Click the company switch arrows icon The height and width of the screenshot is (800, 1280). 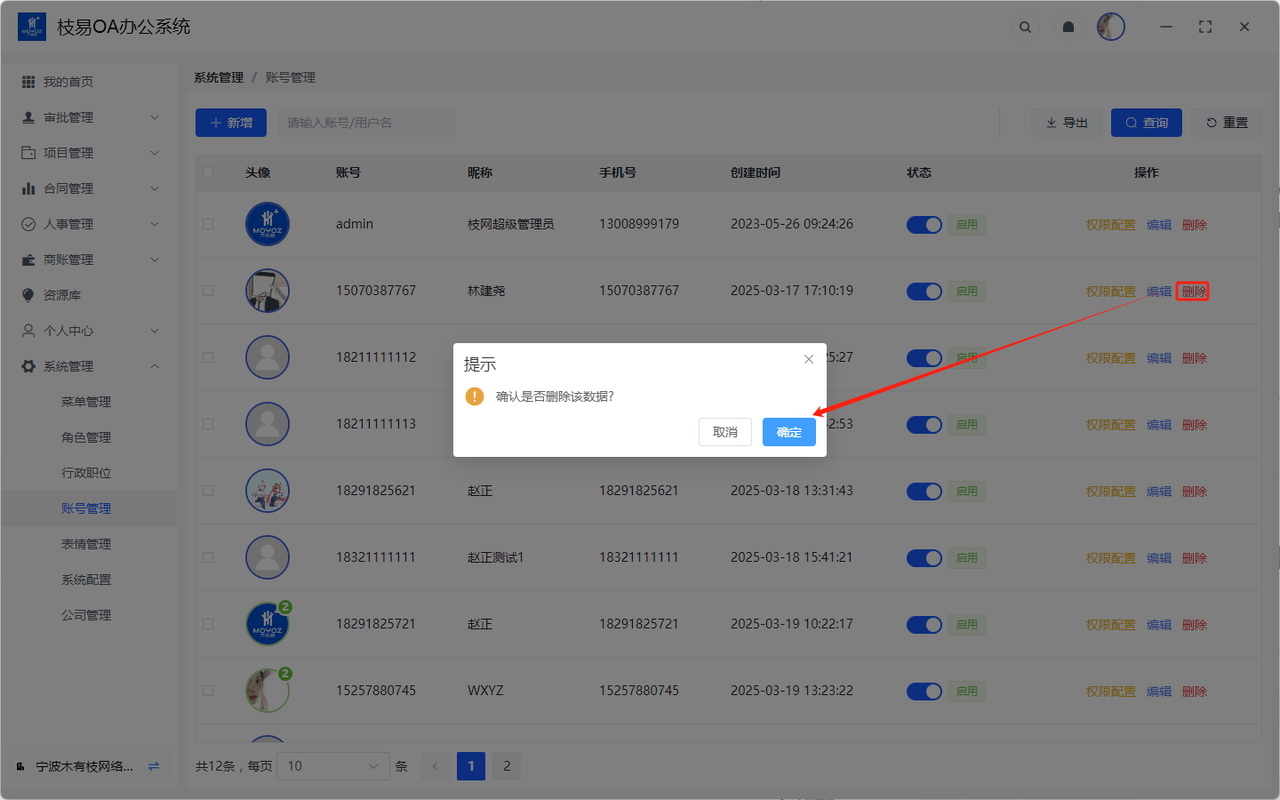point(153,766)
